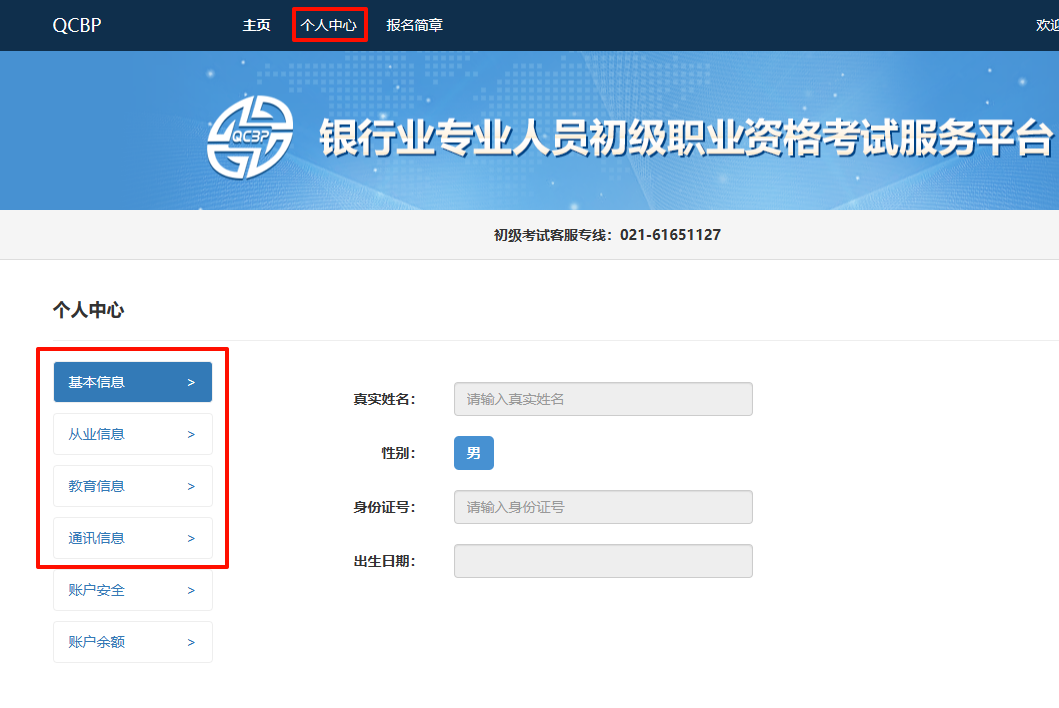Toggle the 男 gender button
Screen dimensions: 1059x708
click(474, 453)
